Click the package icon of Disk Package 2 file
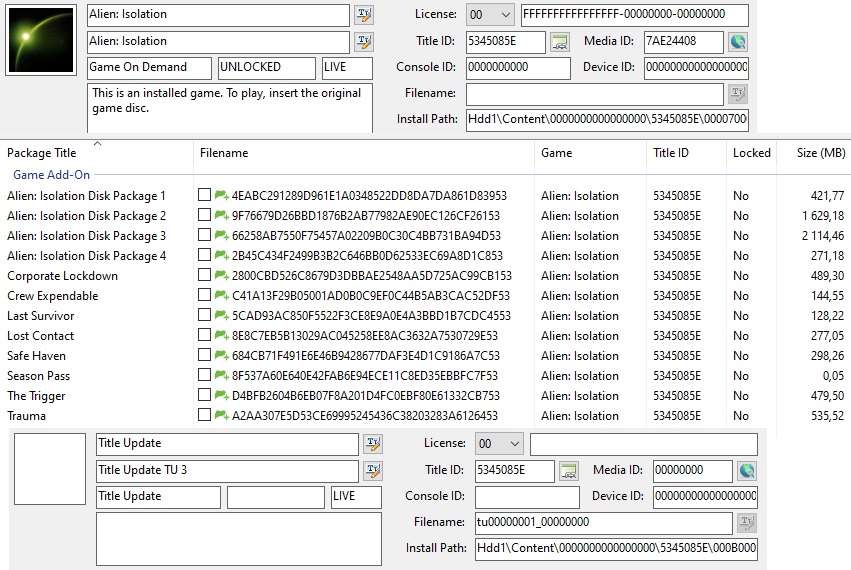 click(x=221, y=216)
